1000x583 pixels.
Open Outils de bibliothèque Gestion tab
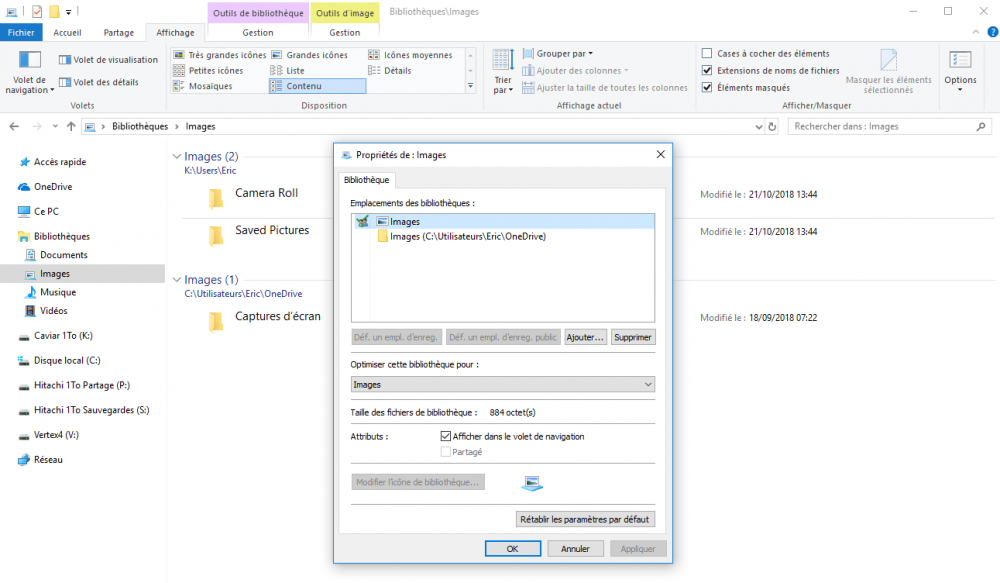pos(258,33)
